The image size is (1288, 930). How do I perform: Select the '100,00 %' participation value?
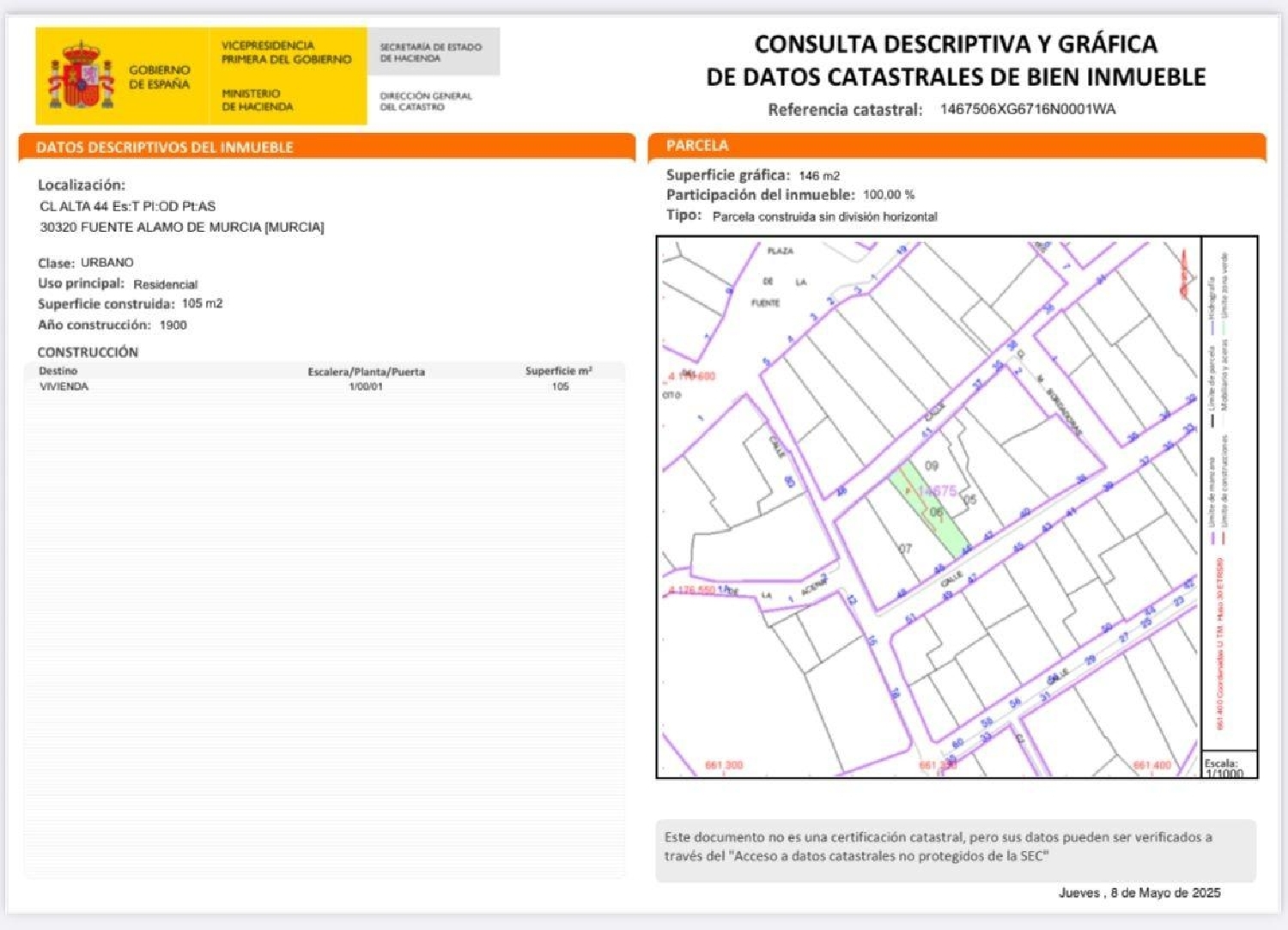click(x=889, y=195)
